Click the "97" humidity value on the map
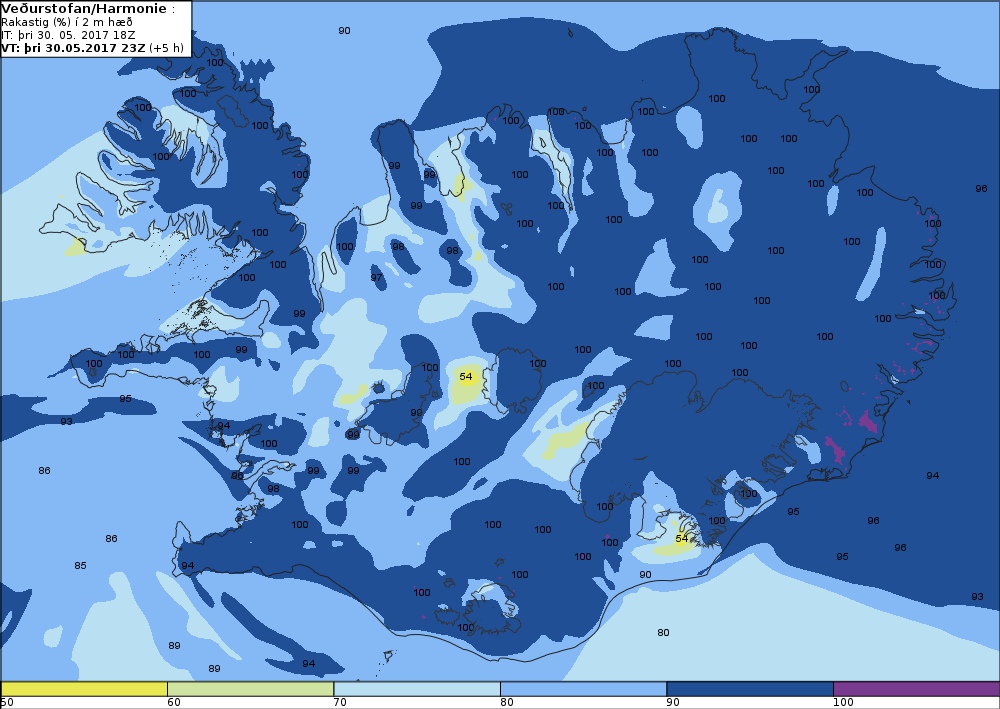Image resolution: width=1000 pixels, height=709 pixels. coord(376,277)
